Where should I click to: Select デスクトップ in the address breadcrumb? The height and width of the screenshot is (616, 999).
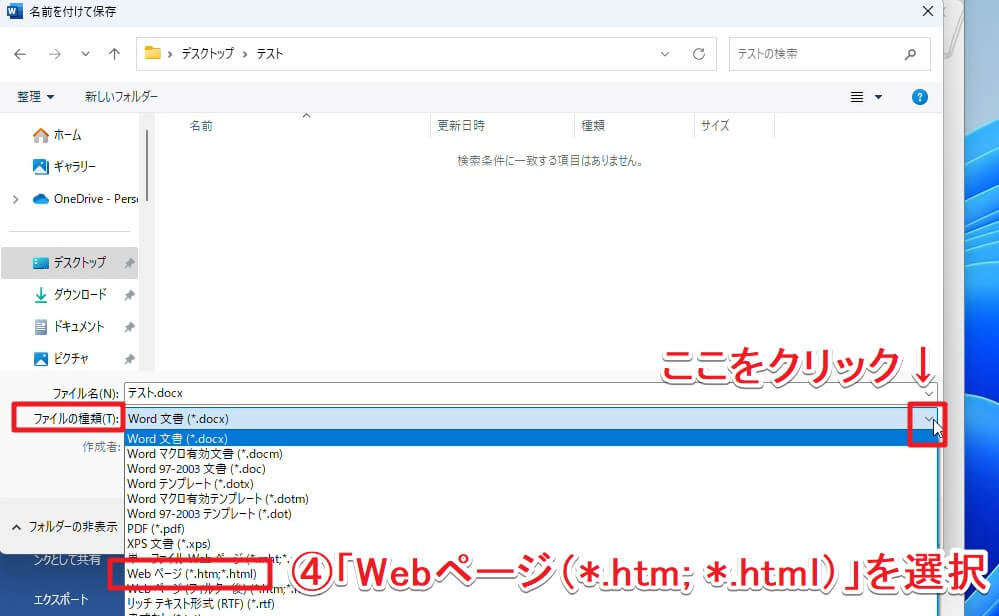click(x=207, y=54)
